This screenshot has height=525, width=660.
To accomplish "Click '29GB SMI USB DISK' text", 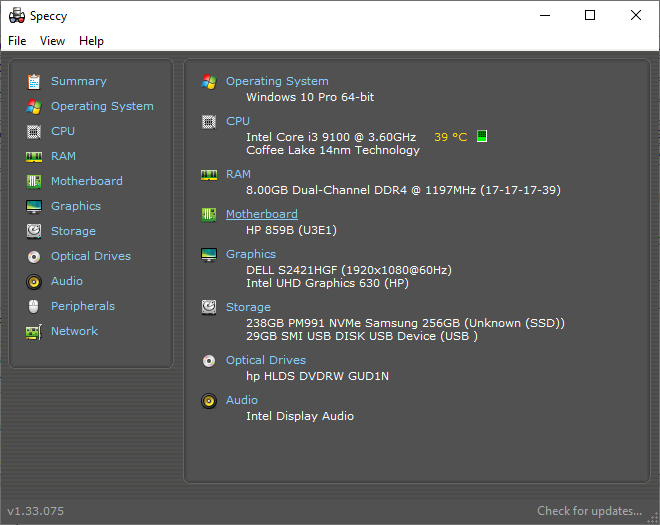I will [306, 336].
